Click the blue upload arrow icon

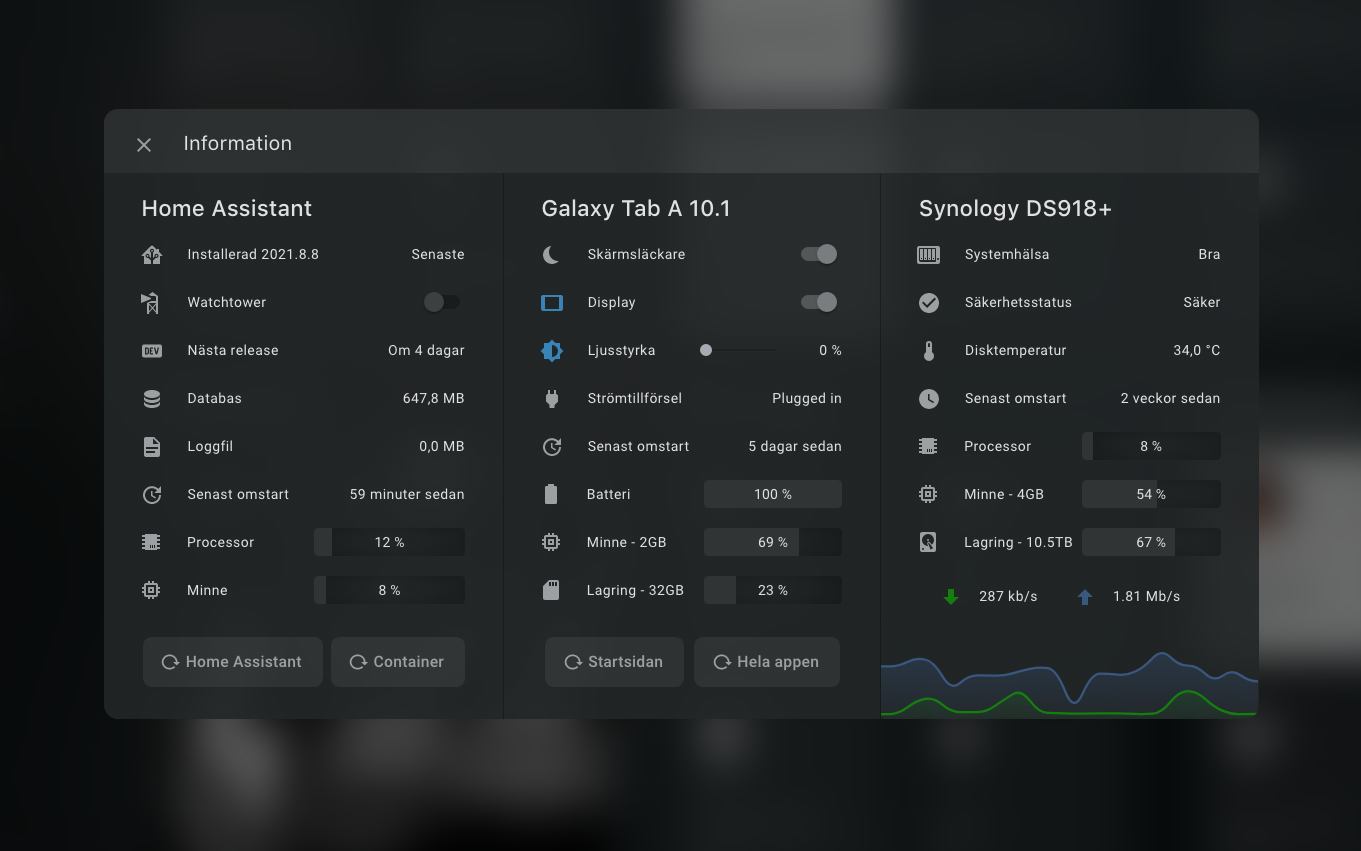pos(1085,597)
